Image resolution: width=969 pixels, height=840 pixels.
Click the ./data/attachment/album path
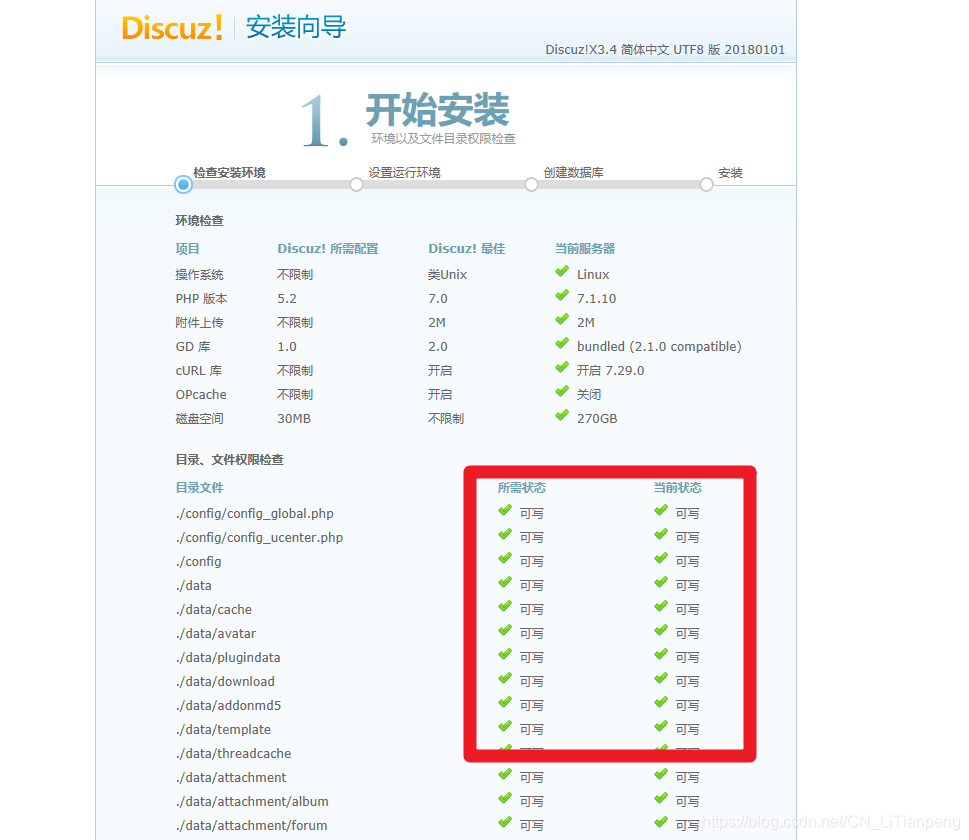252,802
